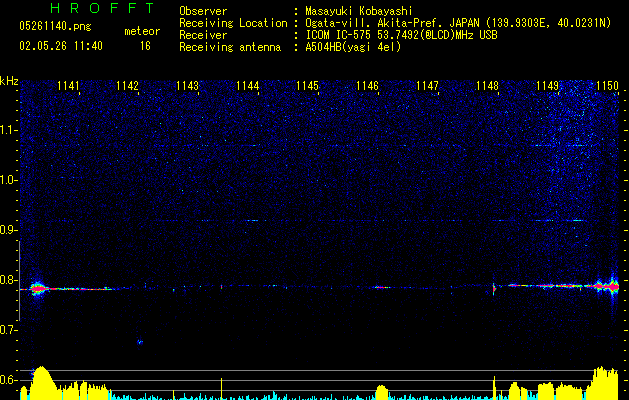
Task: Click the bright echo burst at 1150
Action: pyautogui.click(x=612, y=286)
